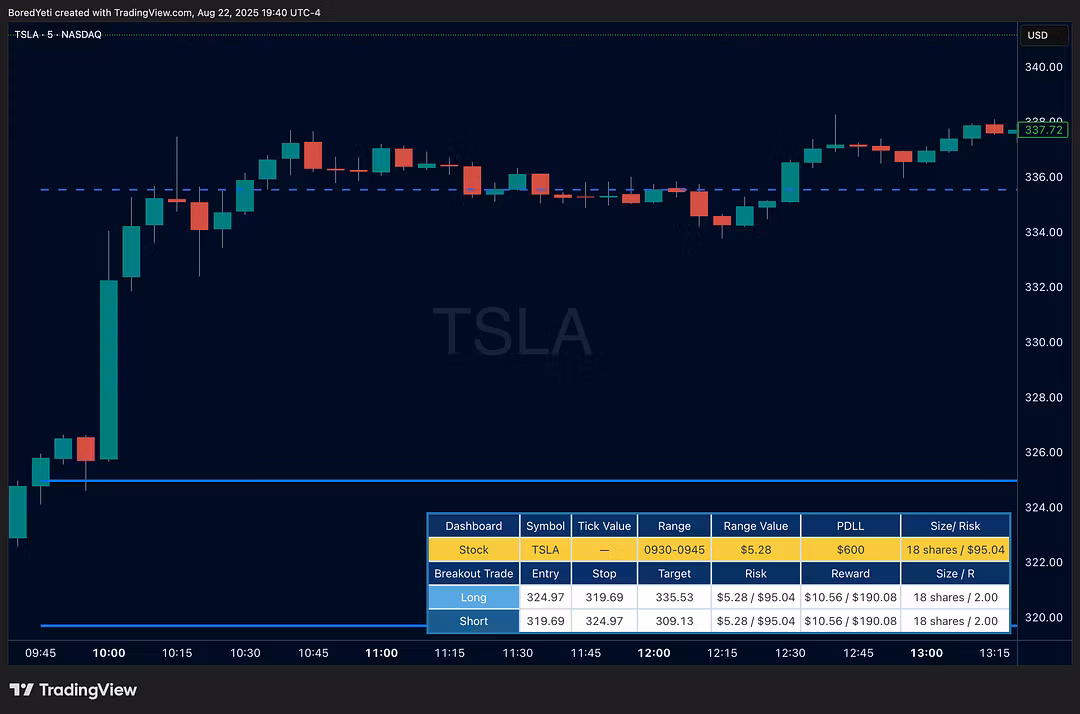Click the yellow Stock row label
Viewport: 1080px width, 714px height.
(474, 550)
